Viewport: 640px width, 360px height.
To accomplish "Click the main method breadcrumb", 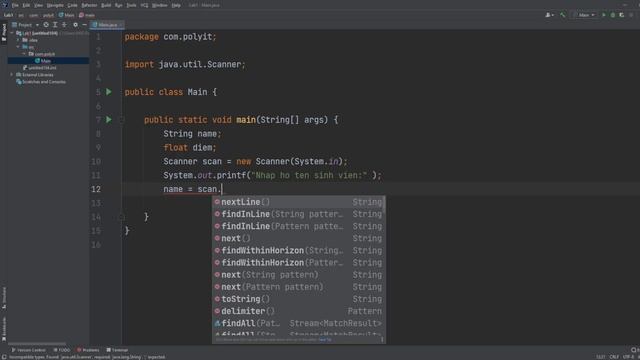I will 87,15.
